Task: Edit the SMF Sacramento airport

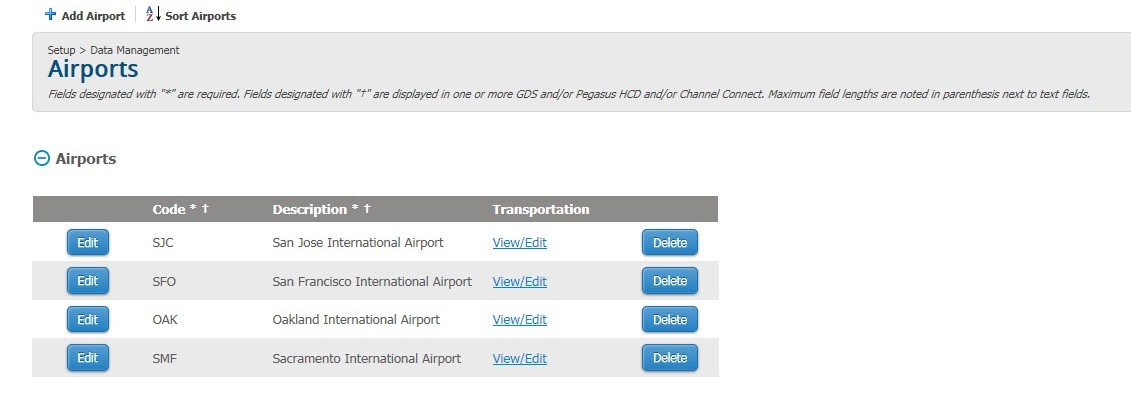Action: [87, 358]
